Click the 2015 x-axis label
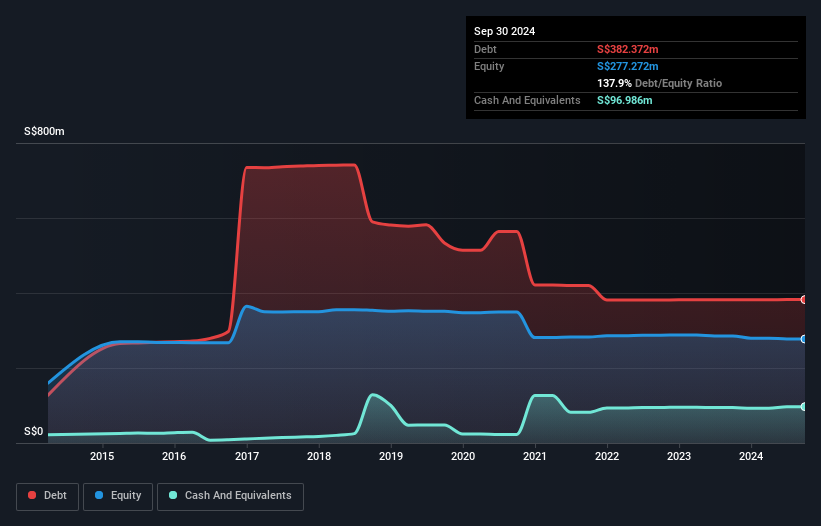 [102, 456]
